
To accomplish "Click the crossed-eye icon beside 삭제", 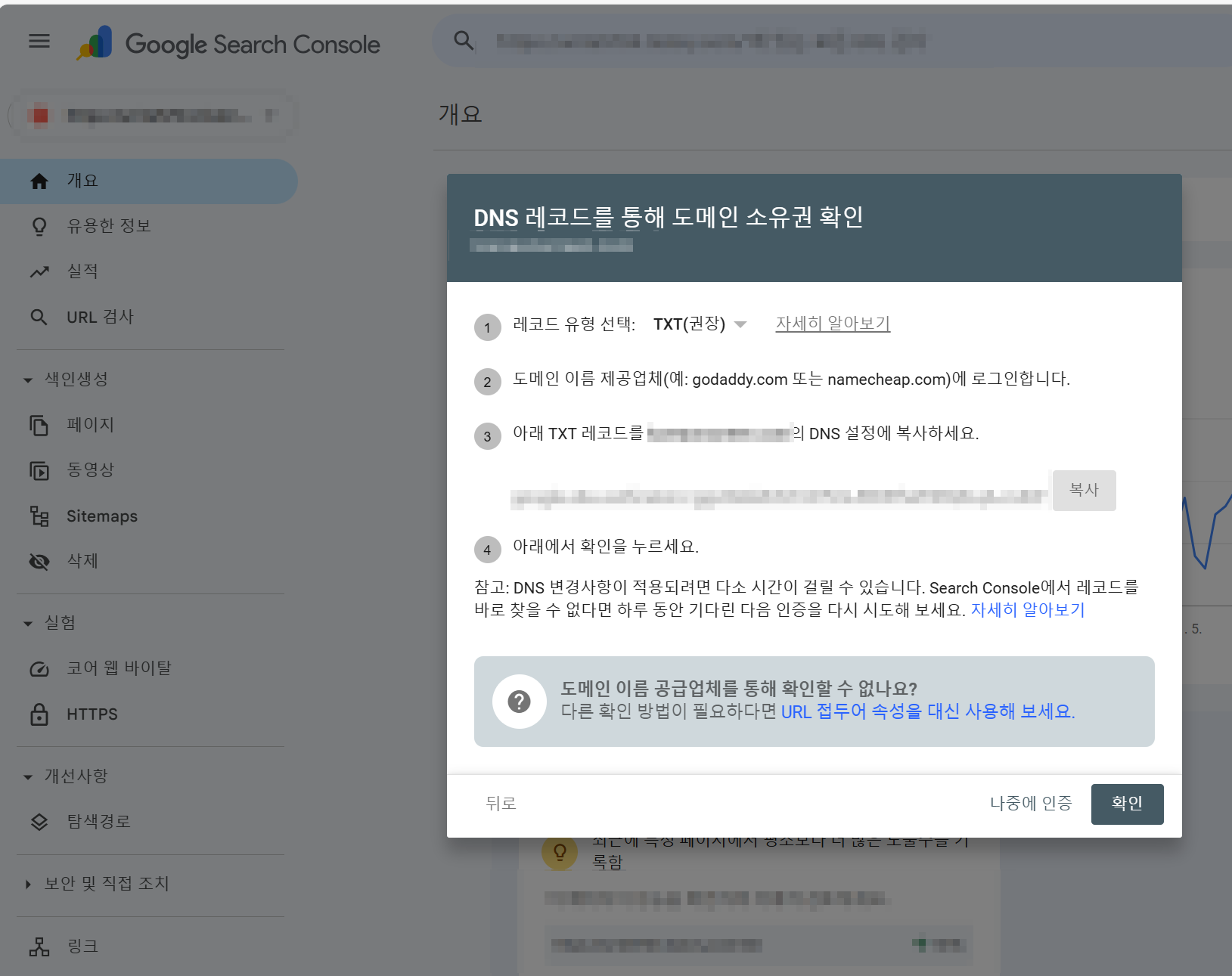I will click(39, 562).
